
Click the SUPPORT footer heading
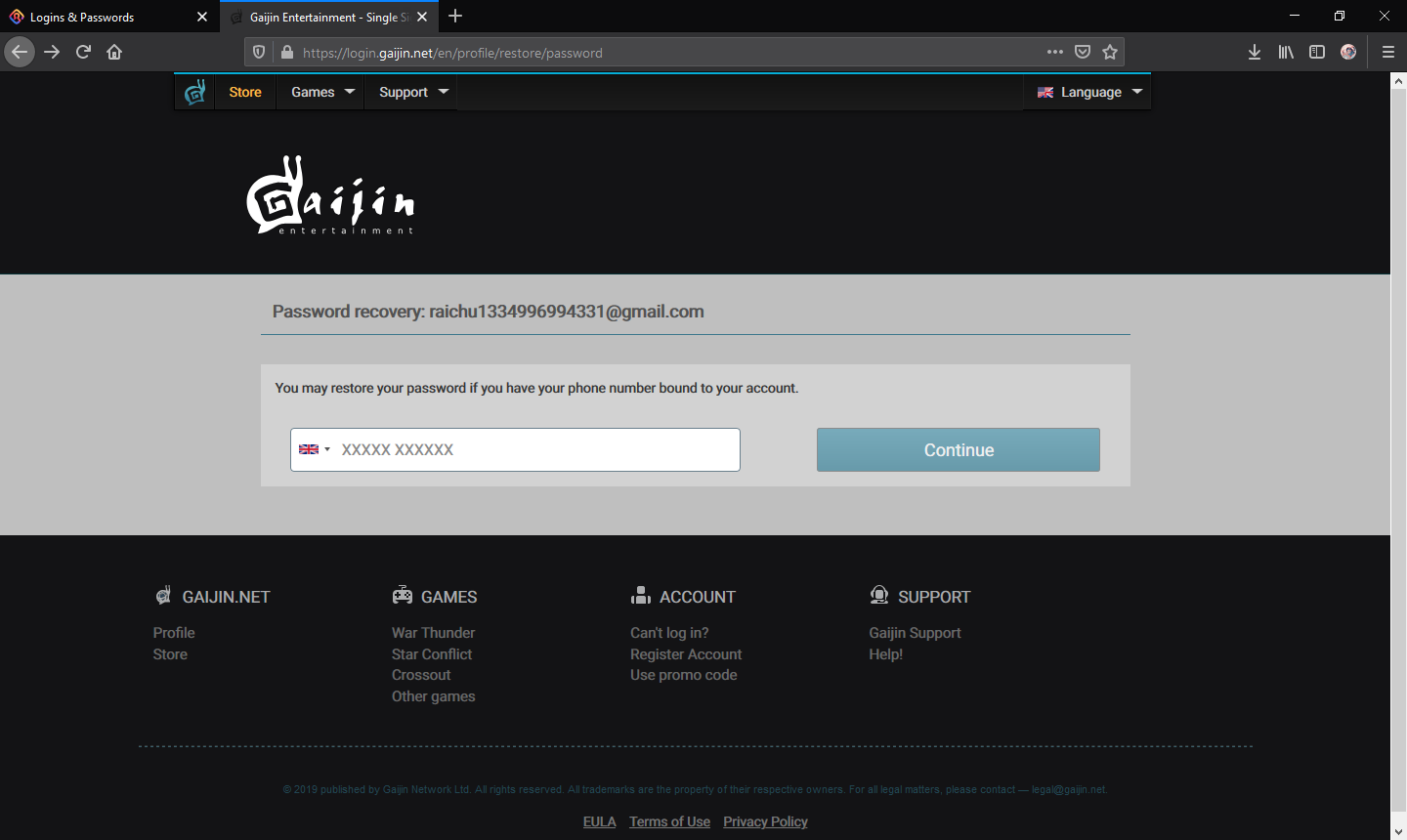click(934, 597)
